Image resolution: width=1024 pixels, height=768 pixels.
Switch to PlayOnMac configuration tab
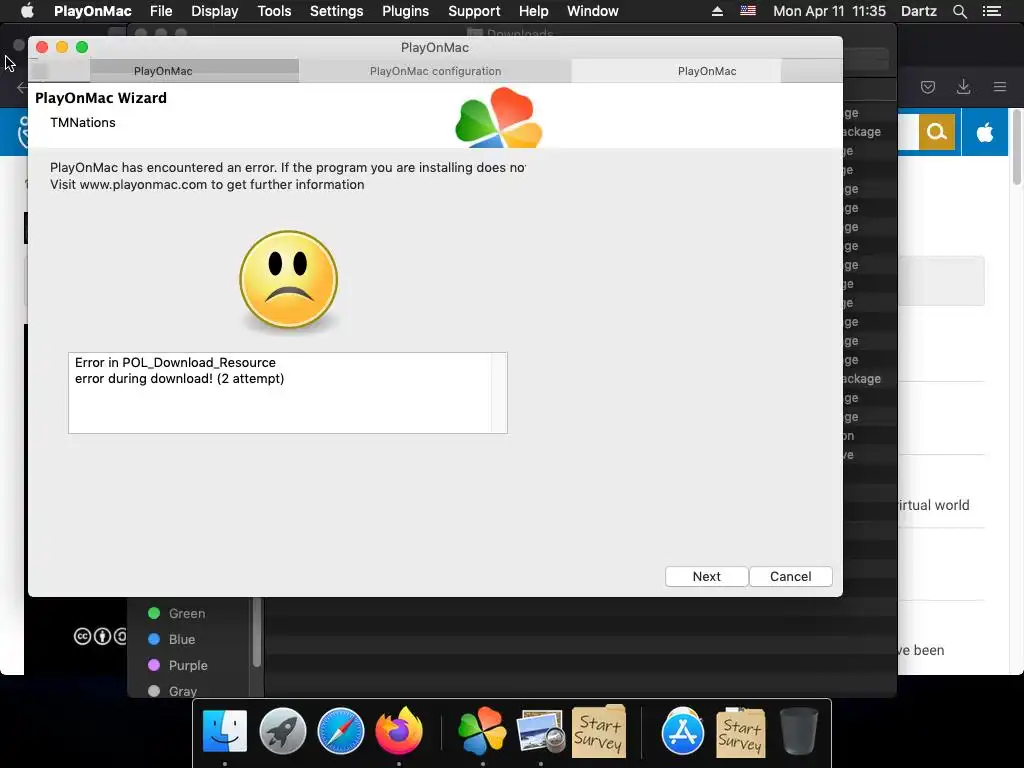tap(435, 71)
